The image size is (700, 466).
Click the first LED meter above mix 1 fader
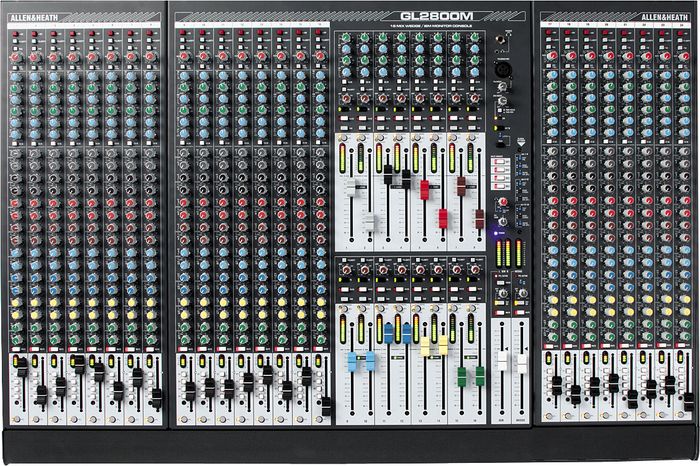coord(342,158)
